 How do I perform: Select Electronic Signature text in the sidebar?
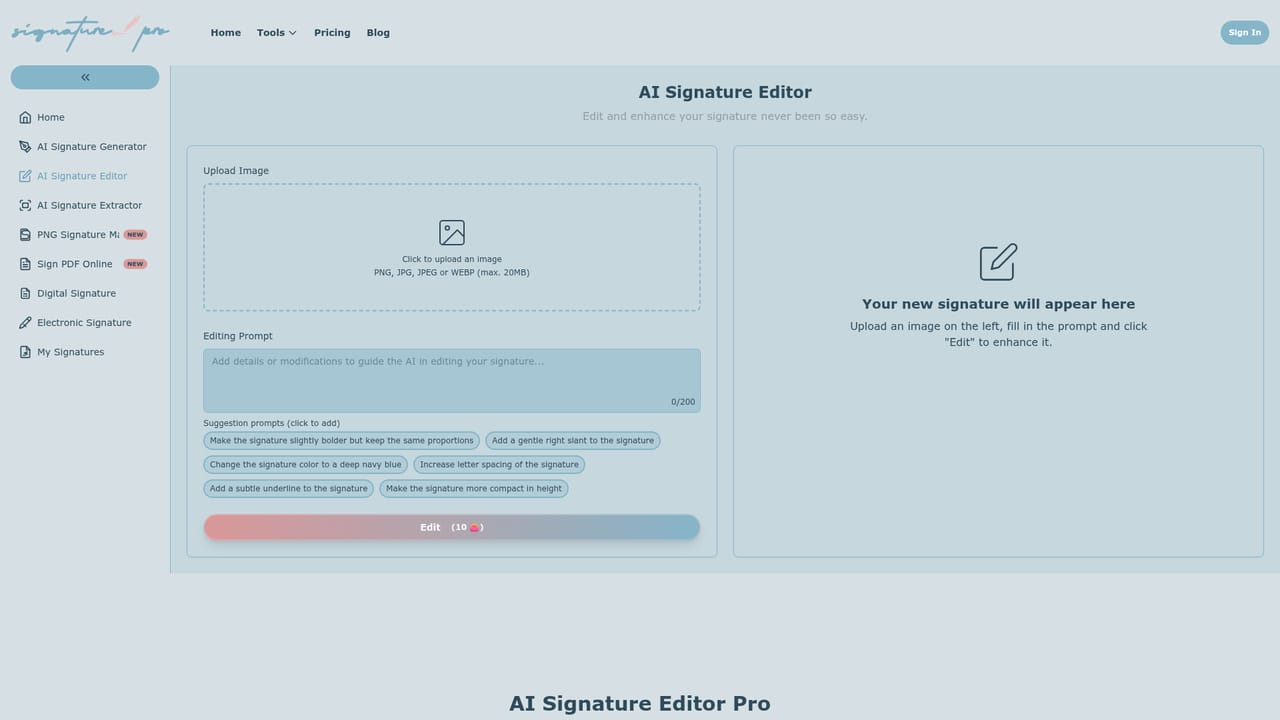tap(84, 323)
